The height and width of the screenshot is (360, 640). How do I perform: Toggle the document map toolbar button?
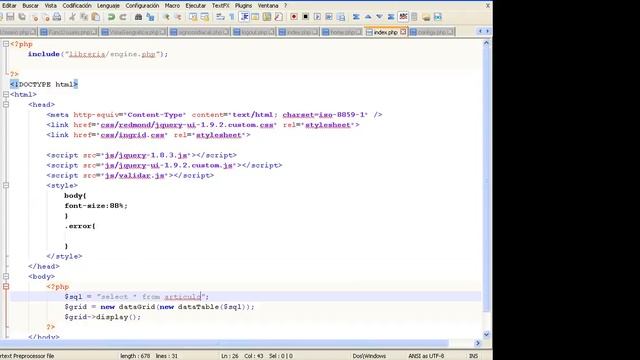[267, 17]
